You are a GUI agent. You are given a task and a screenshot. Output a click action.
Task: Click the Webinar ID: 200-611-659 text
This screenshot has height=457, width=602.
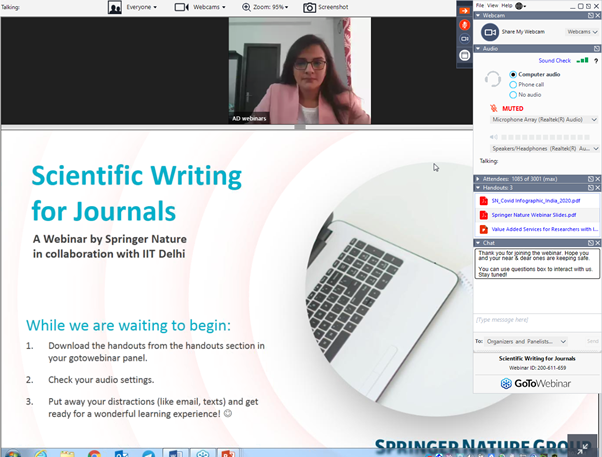[537, 368]
